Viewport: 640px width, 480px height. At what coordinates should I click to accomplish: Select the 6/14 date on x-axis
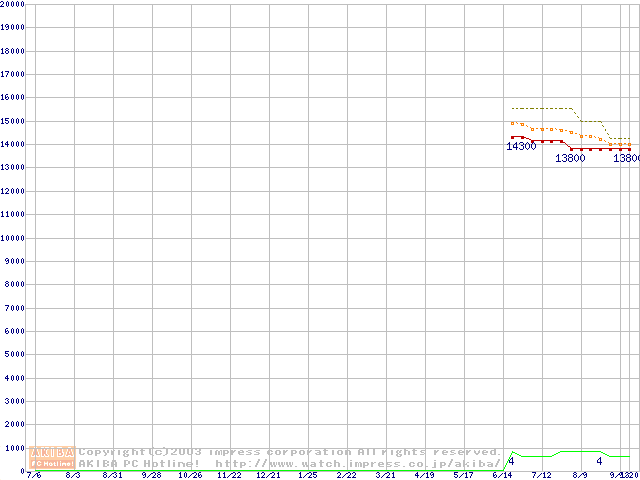coord(503,475)
